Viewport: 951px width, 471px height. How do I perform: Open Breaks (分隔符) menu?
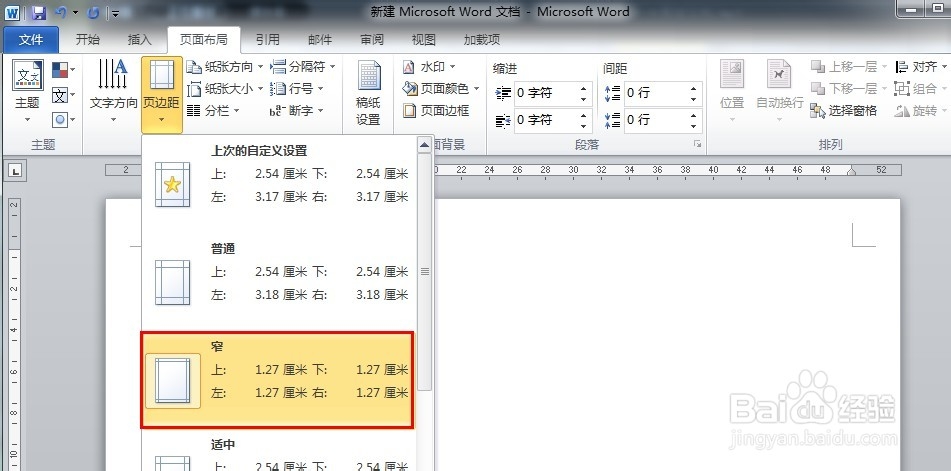303,67
